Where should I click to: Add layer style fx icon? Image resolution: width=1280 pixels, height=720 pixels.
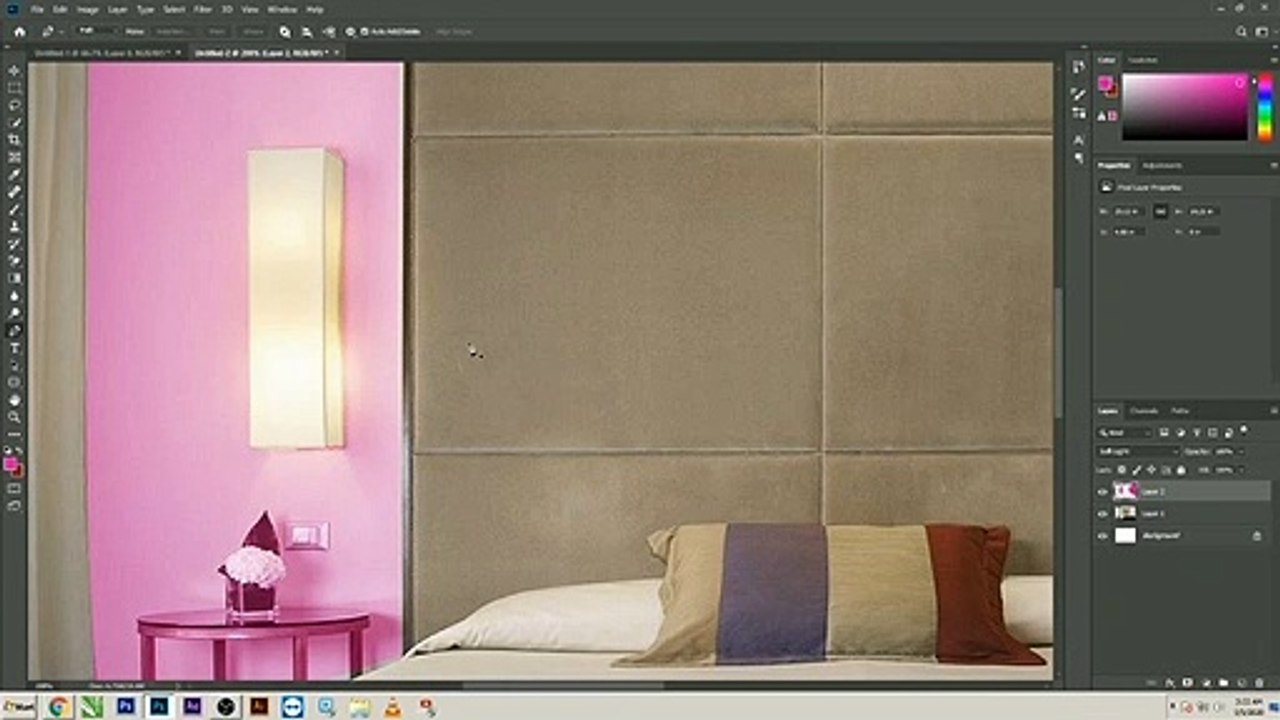pos(1170,683)
